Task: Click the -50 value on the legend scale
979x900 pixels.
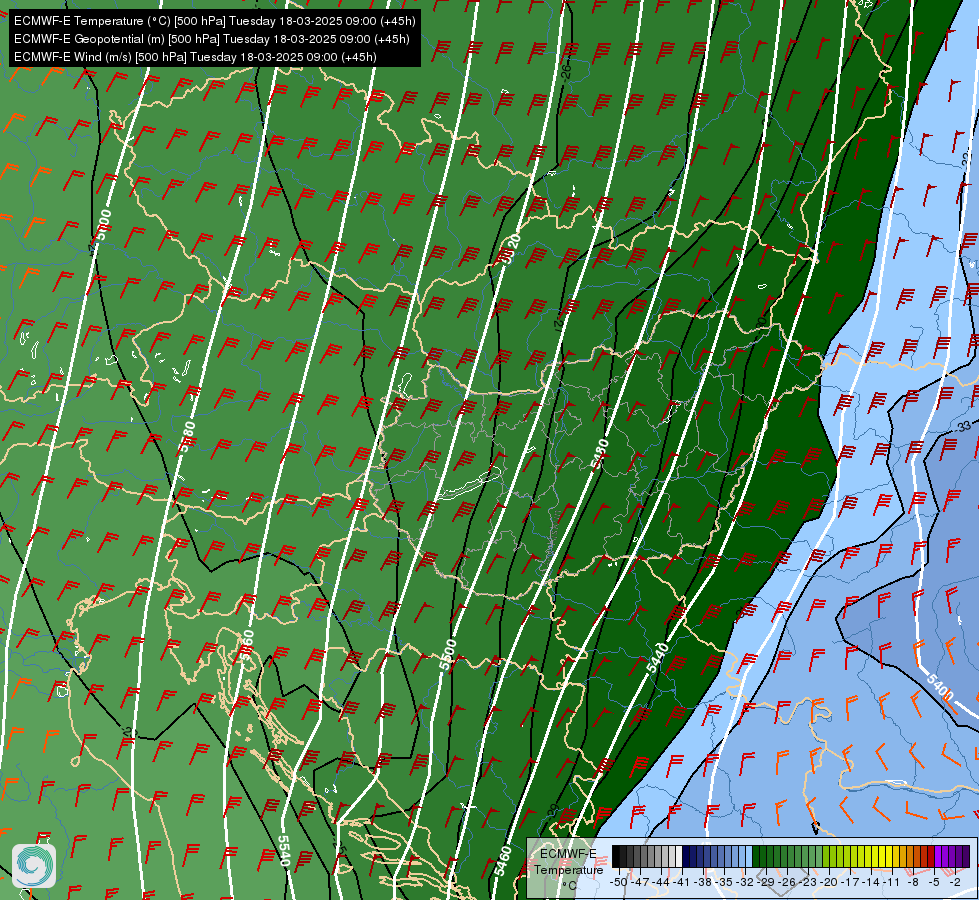Action: [619, 882]
